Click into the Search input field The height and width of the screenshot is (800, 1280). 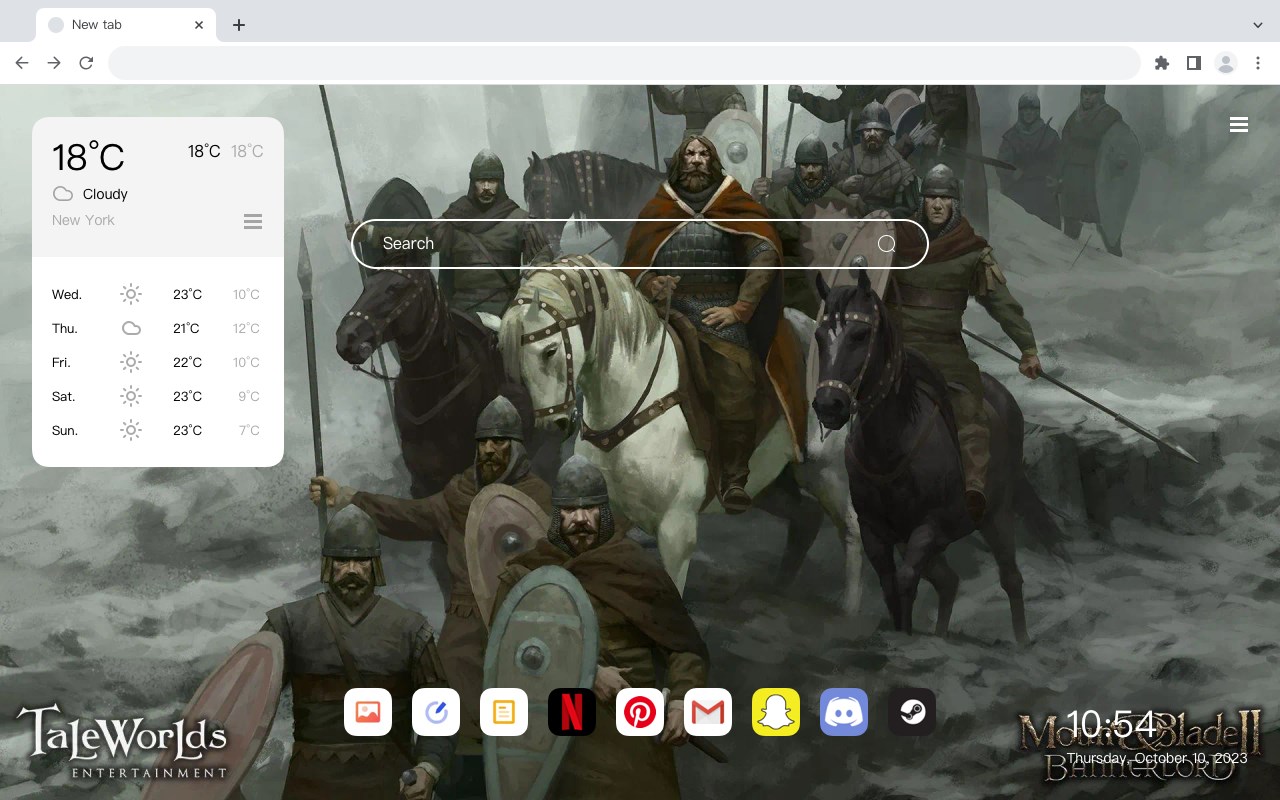point(640,244)
